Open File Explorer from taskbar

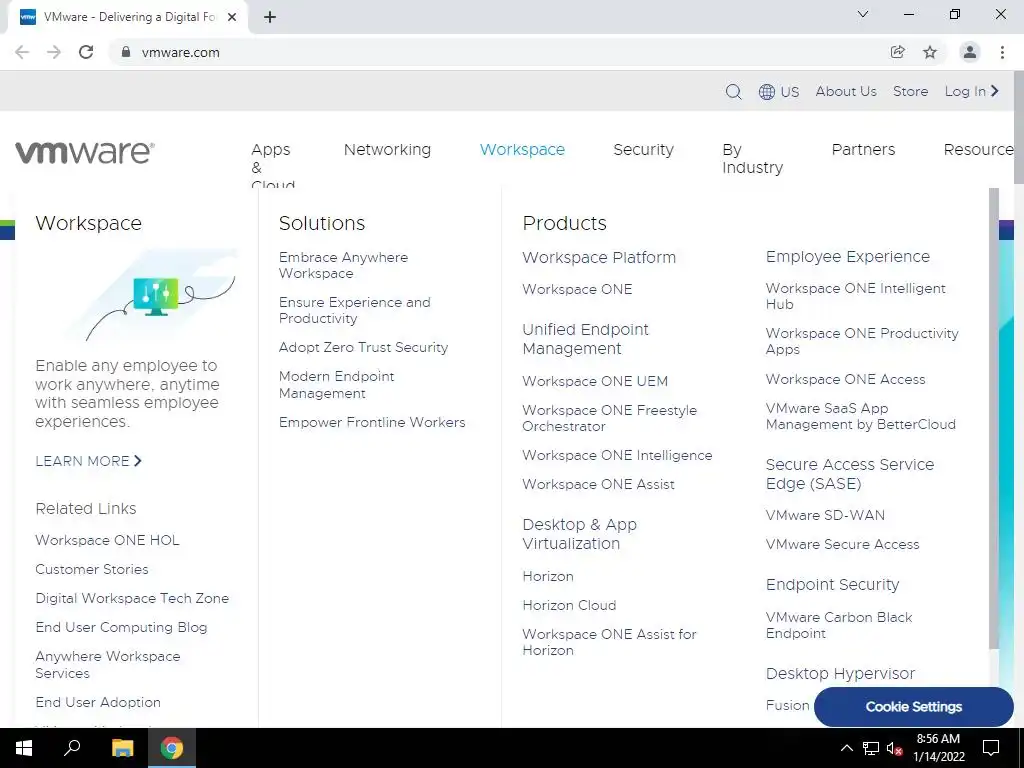tap(122, 748)
